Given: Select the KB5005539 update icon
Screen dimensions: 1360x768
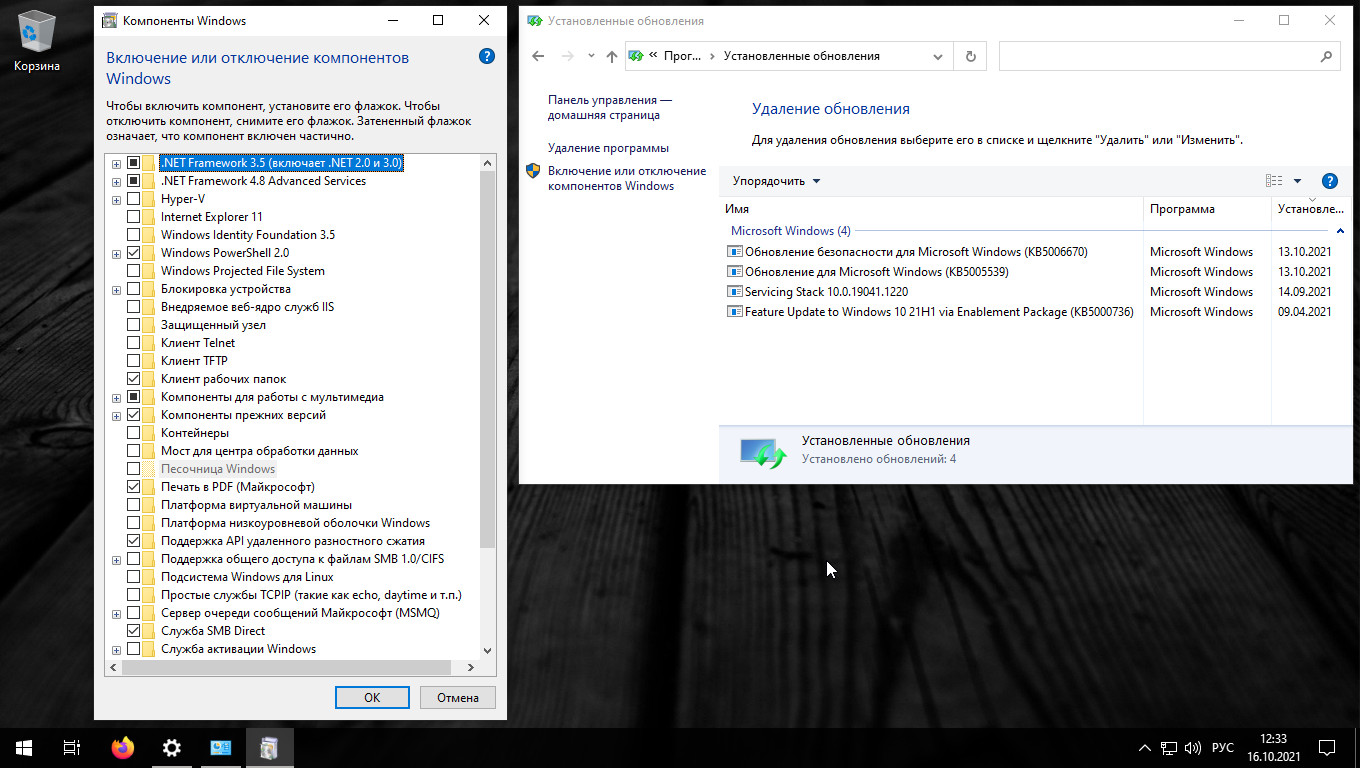Looking at the screenshot, I should pos(735,272).
